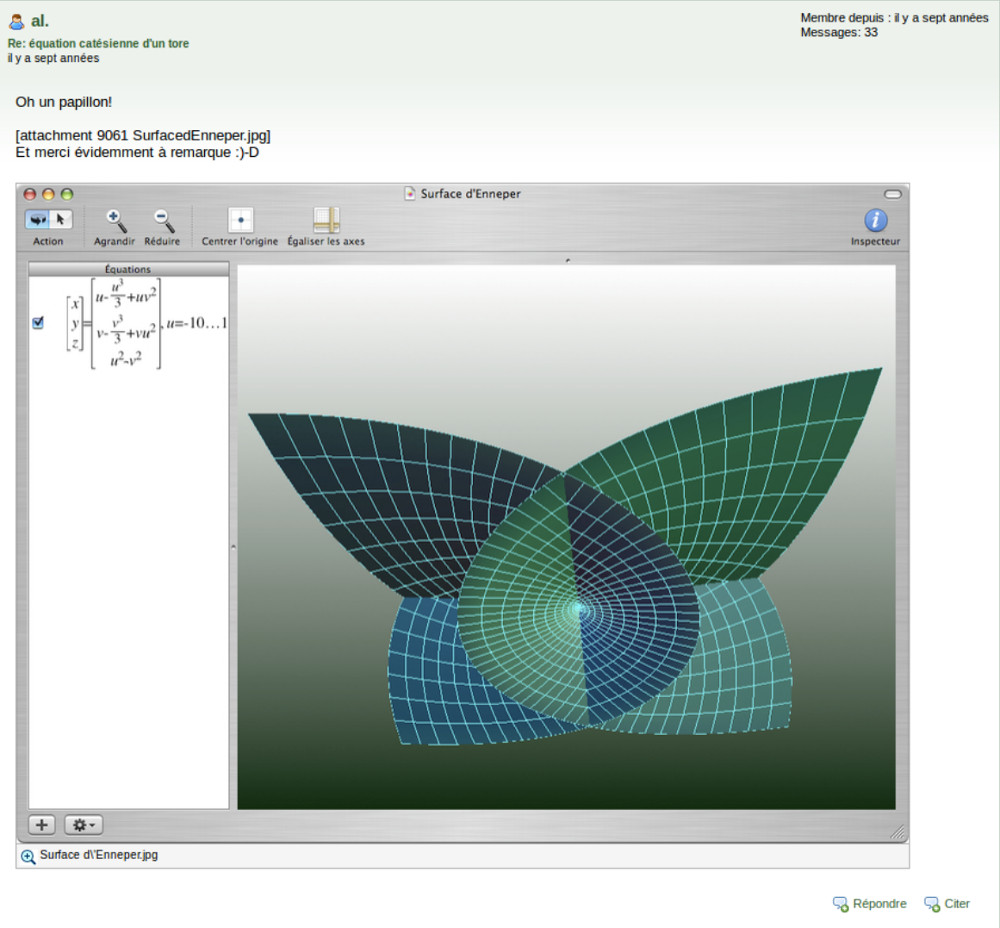
Task: Open the gear action dropdown menu
Action: coord(83,825)
